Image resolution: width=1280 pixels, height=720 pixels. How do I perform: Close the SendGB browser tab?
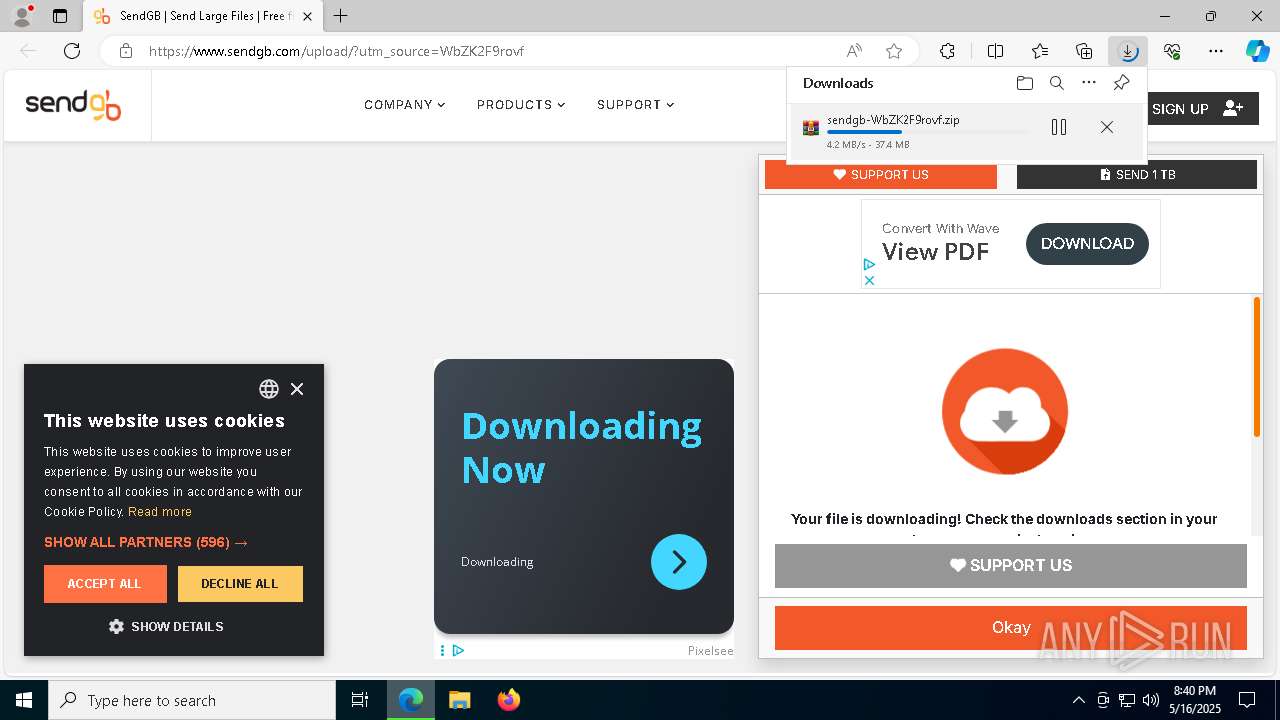pyautogui.click(x=307, y=16)
